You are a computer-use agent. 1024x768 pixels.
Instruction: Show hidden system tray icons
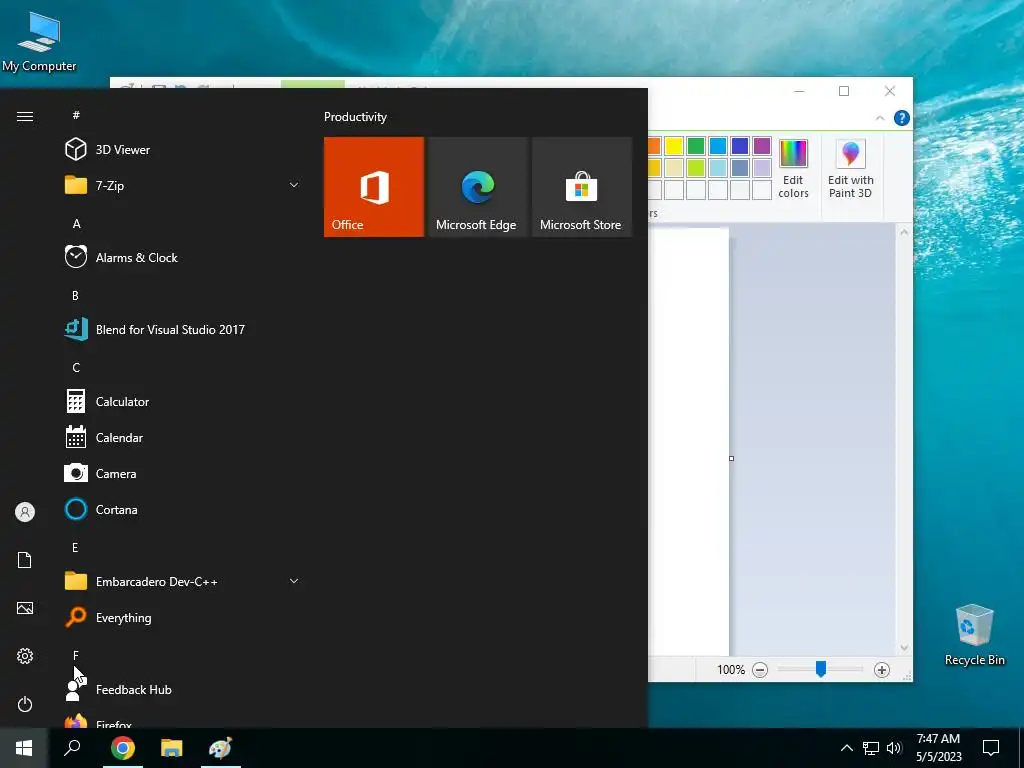(x=846, y=748)
